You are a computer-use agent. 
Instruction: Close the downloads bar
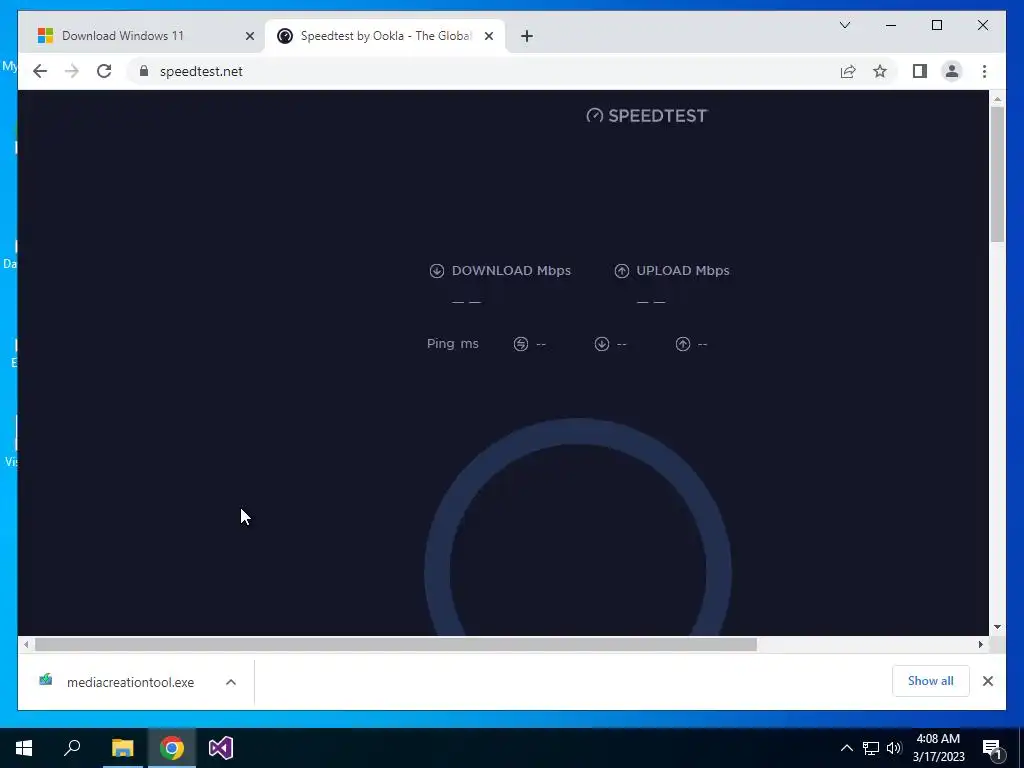(x=988, y=681)
